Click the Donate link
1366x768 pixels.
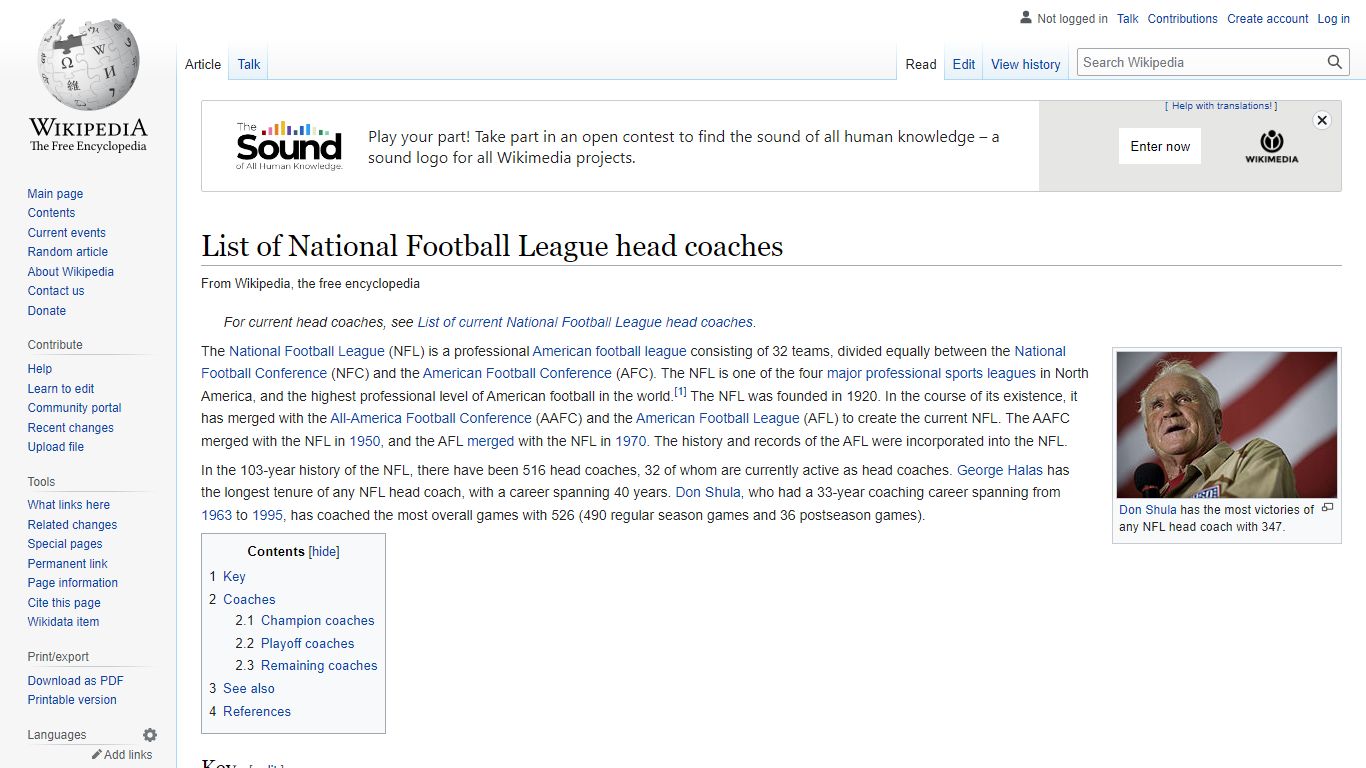coord(46,311)
